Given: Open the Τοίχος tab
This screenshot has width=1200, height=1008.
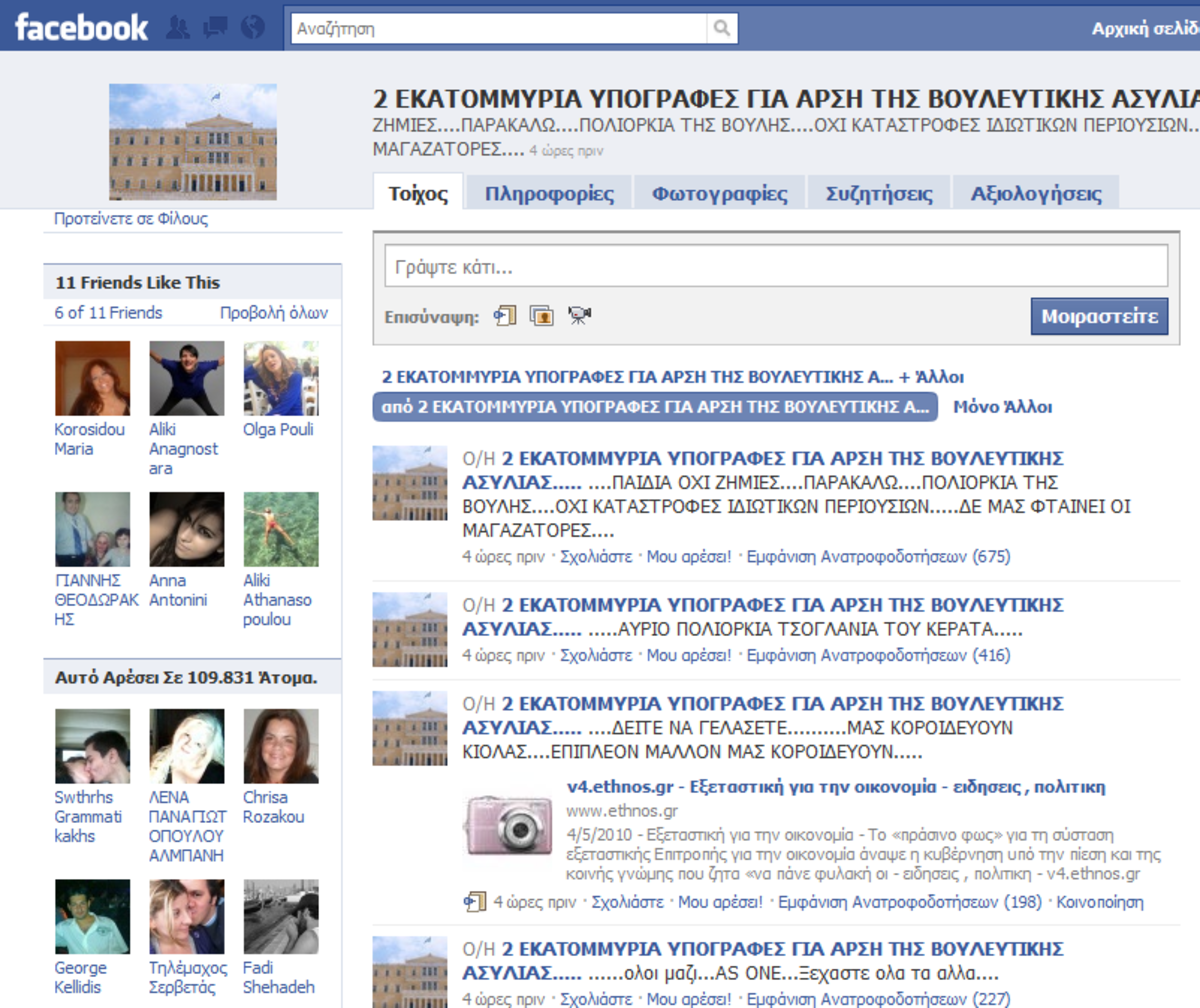Looking at the screenshot, I should 418,193.
